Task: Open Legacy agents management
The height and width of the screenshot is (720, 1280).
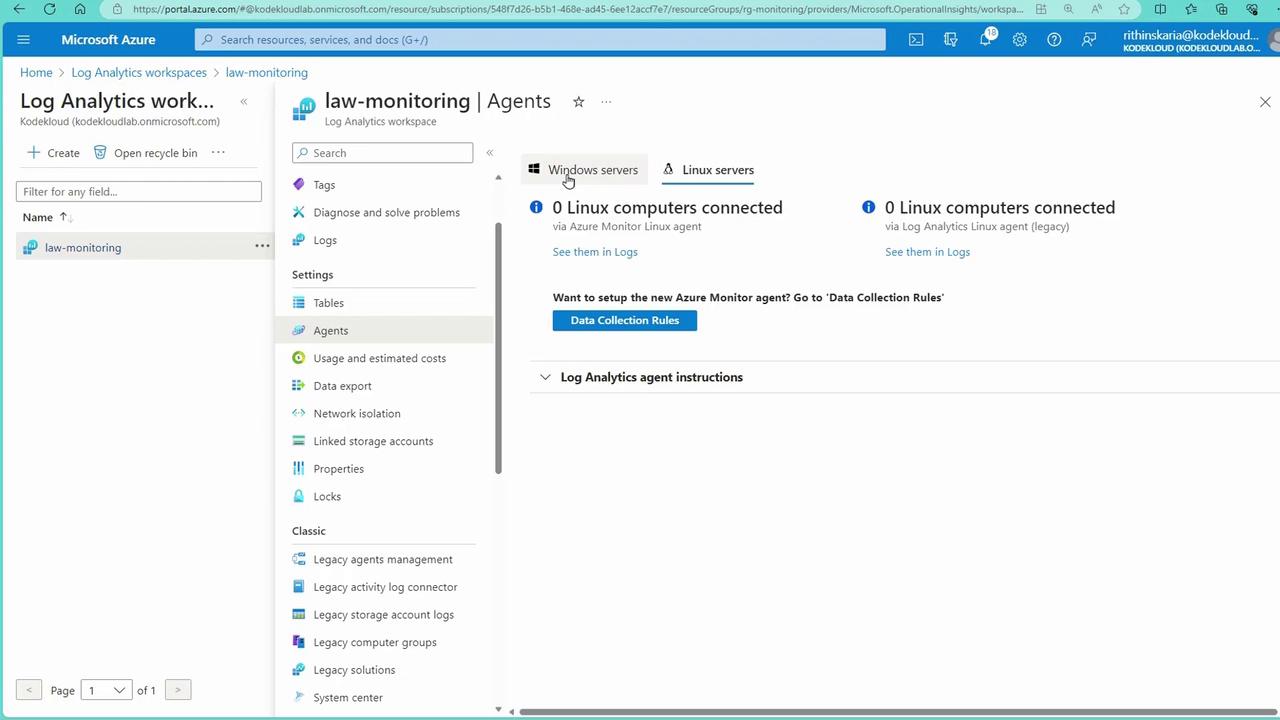Action: [x=382, y=560]
